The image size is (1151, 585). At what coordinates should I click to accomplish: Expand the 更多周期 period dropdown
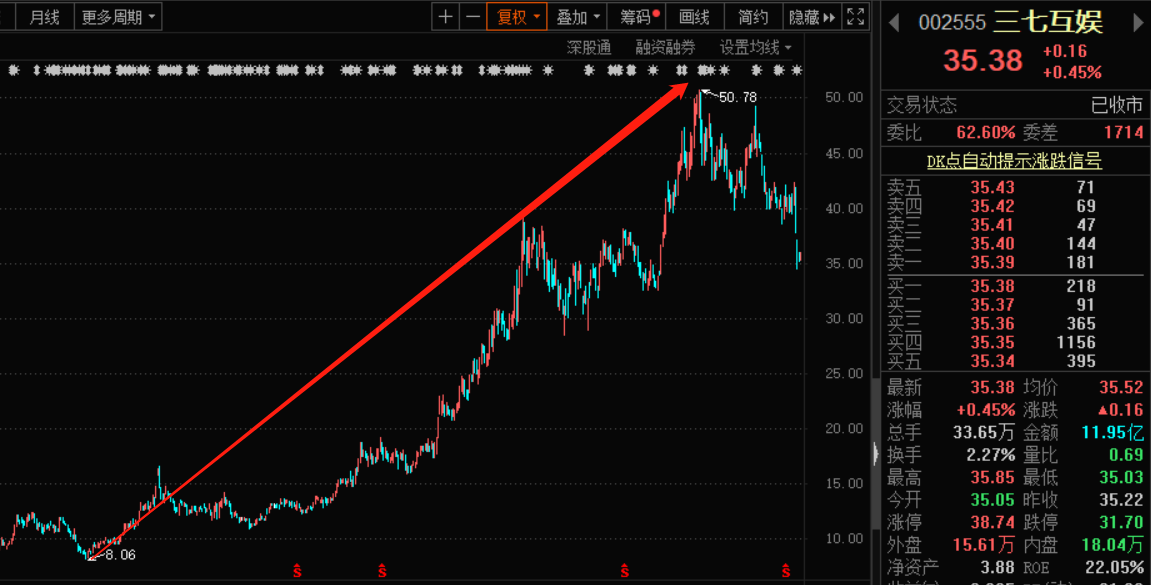tap(118, 17)
